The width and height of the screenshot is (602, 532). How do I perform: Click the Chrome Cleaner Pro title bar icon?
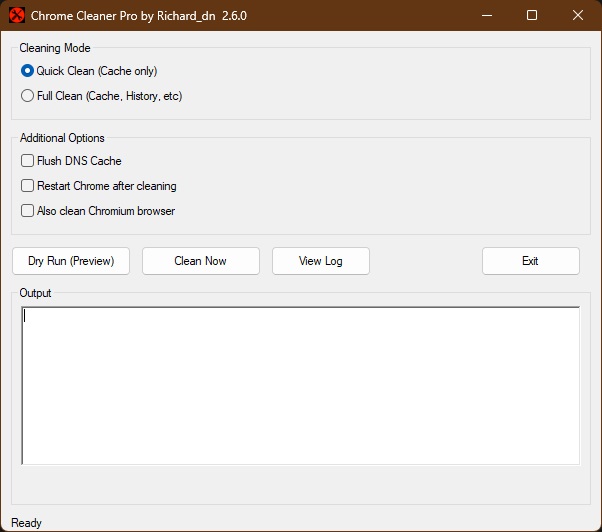click(17, 16)
